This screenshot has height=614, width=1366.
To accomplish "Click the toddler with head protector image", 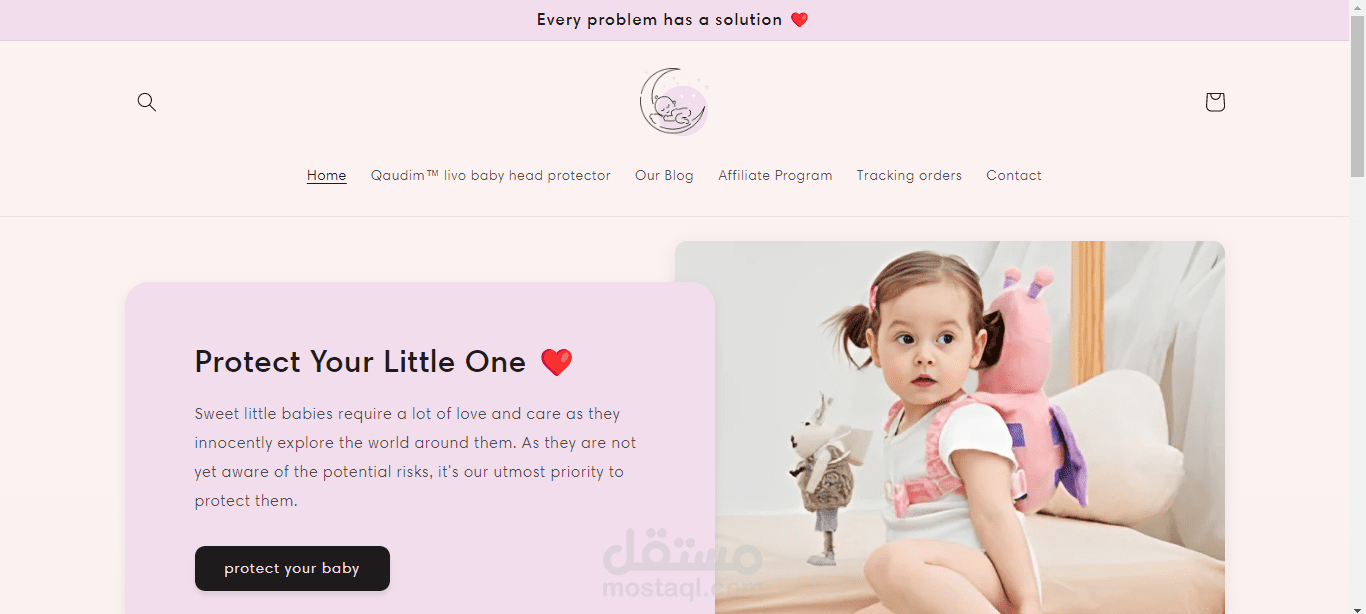I will click(950, 427).
